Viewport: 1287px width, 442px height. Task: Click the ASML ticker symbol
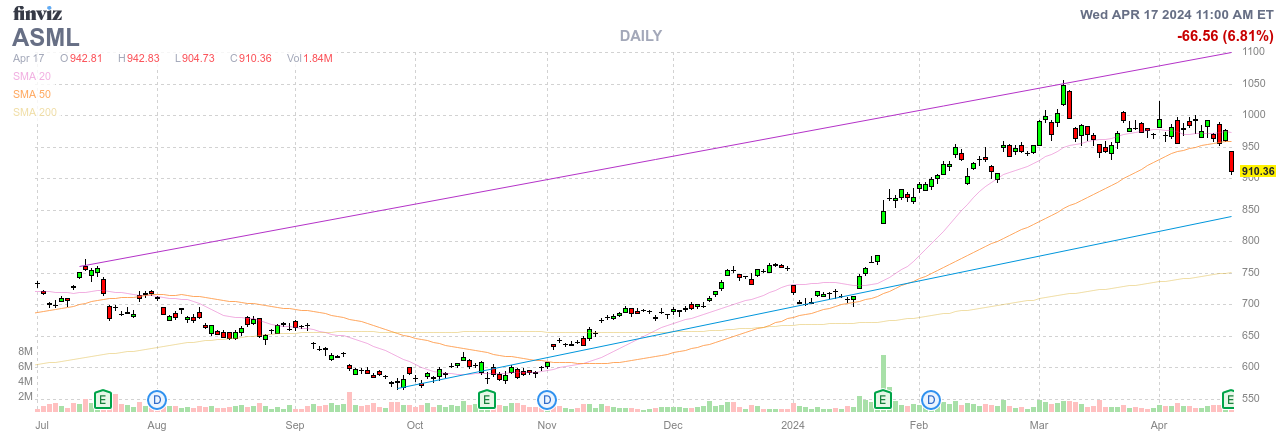pyautogui.click(x=46, y=37)
